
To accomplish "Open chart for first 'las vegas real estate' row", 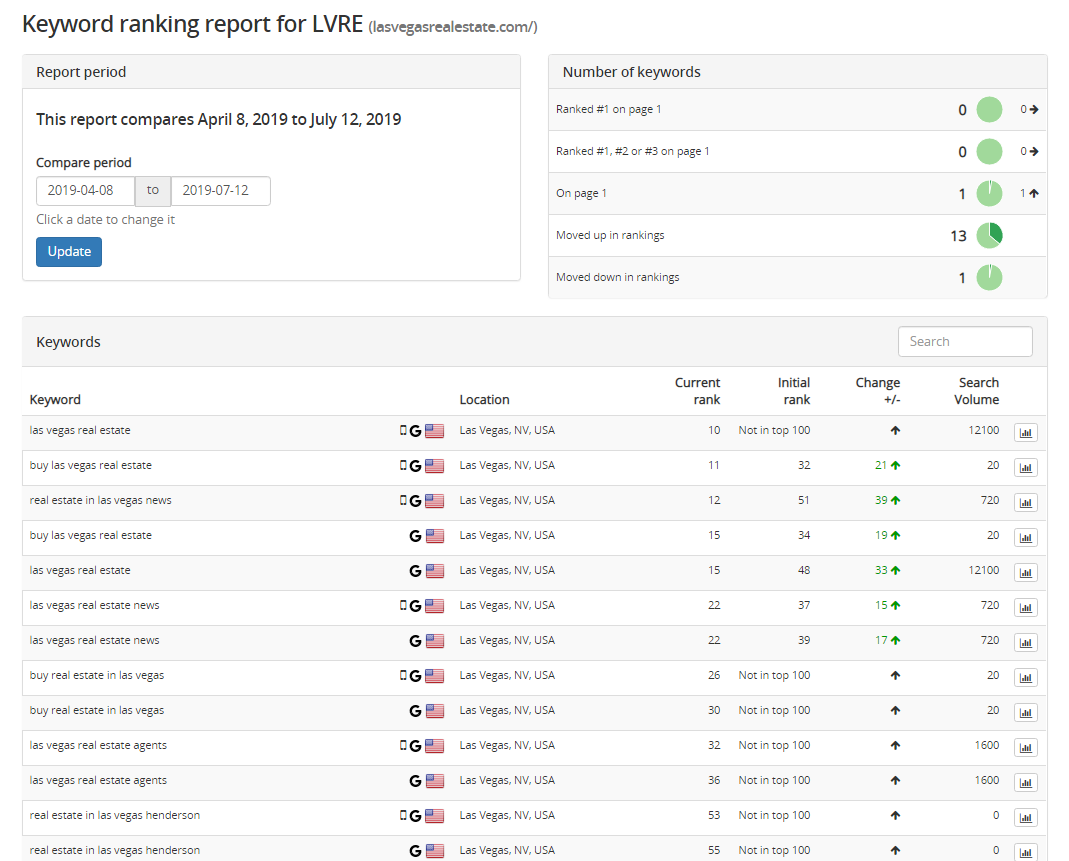I will [1025, 433].
